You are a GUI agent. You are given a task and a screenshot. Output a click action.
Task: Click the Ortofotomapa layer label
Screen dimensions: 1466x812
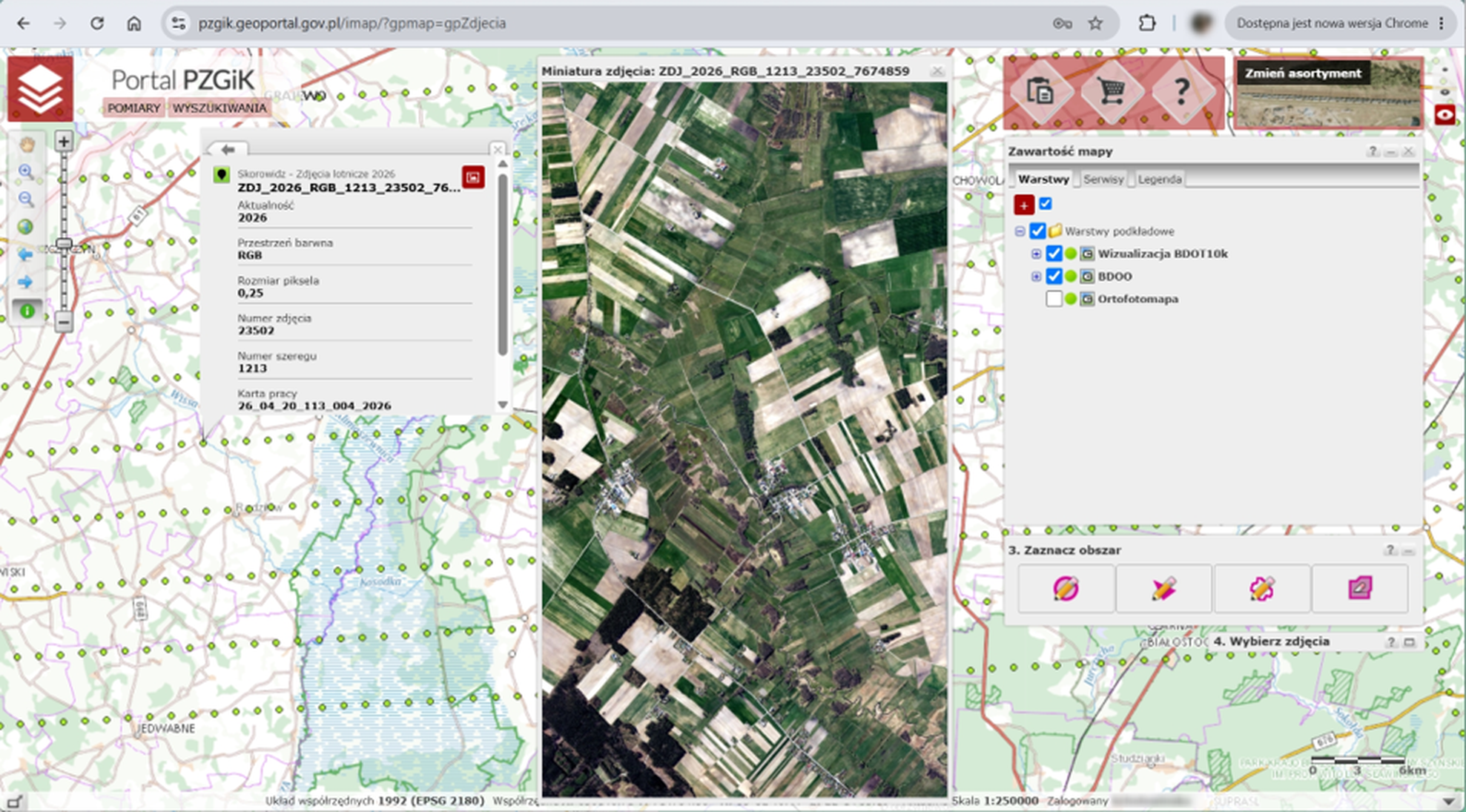(x=1138, y=299)
